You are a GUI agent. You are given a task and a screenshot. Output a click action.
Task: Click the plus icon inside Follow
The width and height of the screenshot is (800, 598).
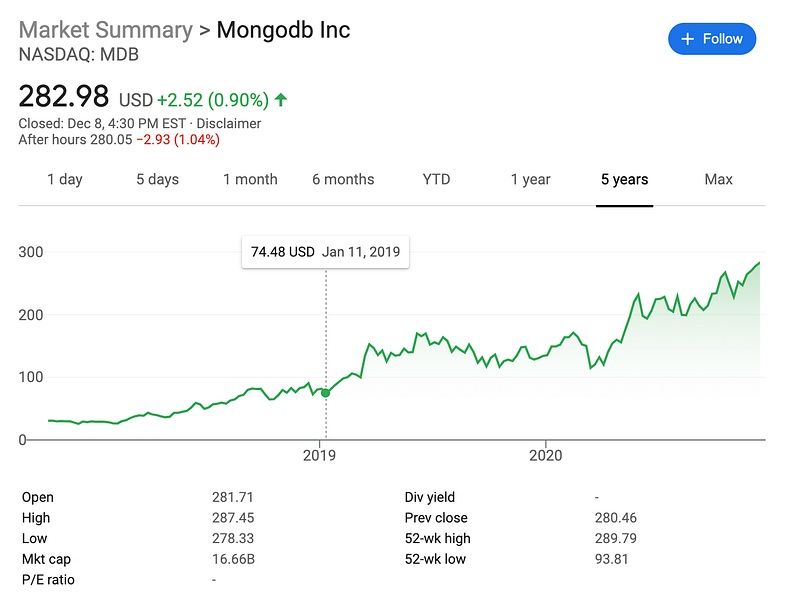pyautogui.click(x=687, y=39)
